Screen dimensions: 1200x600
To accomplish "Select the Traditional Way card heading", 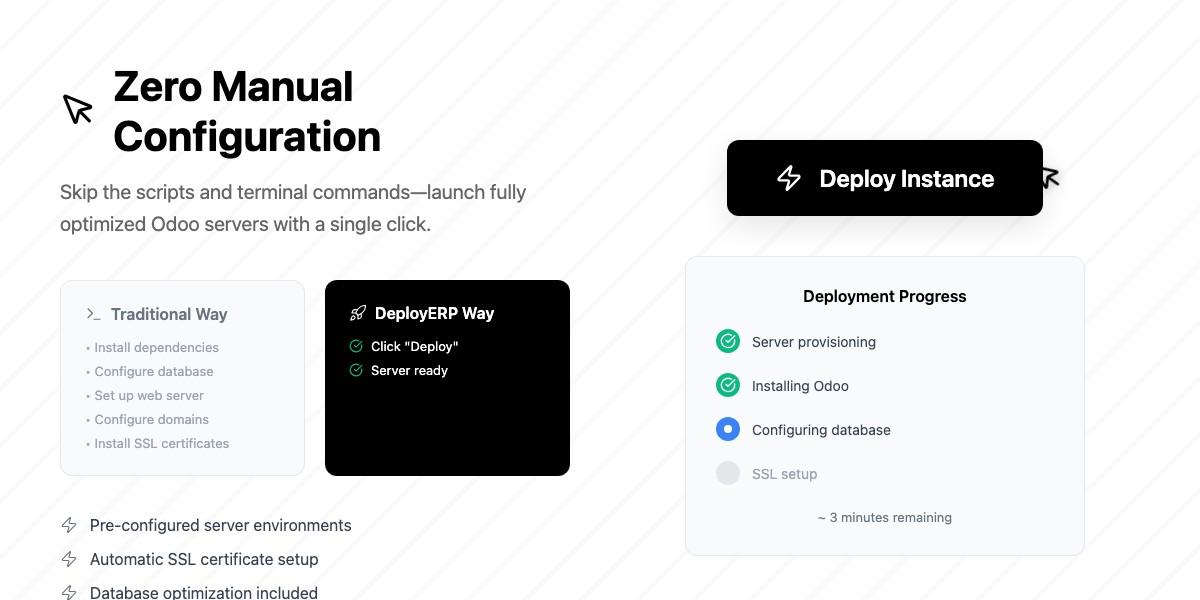I will (169, 314).
